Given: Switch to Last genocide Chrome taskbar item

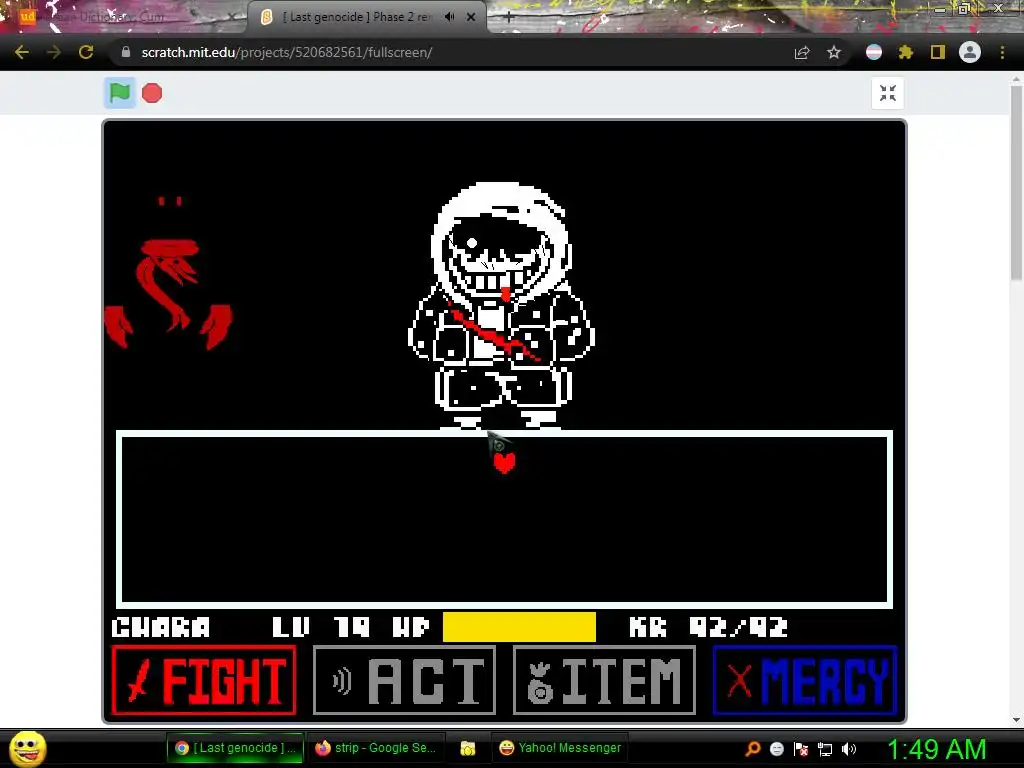Looking at the screenshot, I should [x=236, y=748].
